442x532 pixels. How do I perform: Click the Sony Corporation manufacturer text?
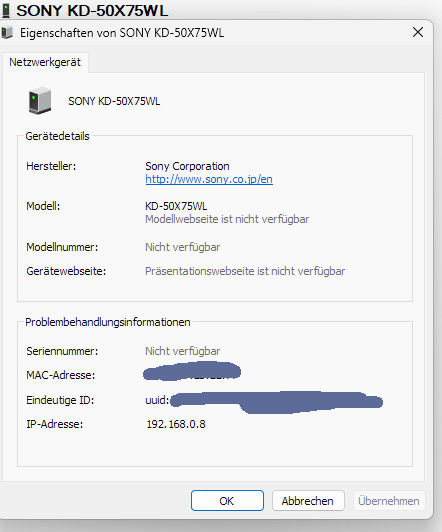[x=187, y=166]
